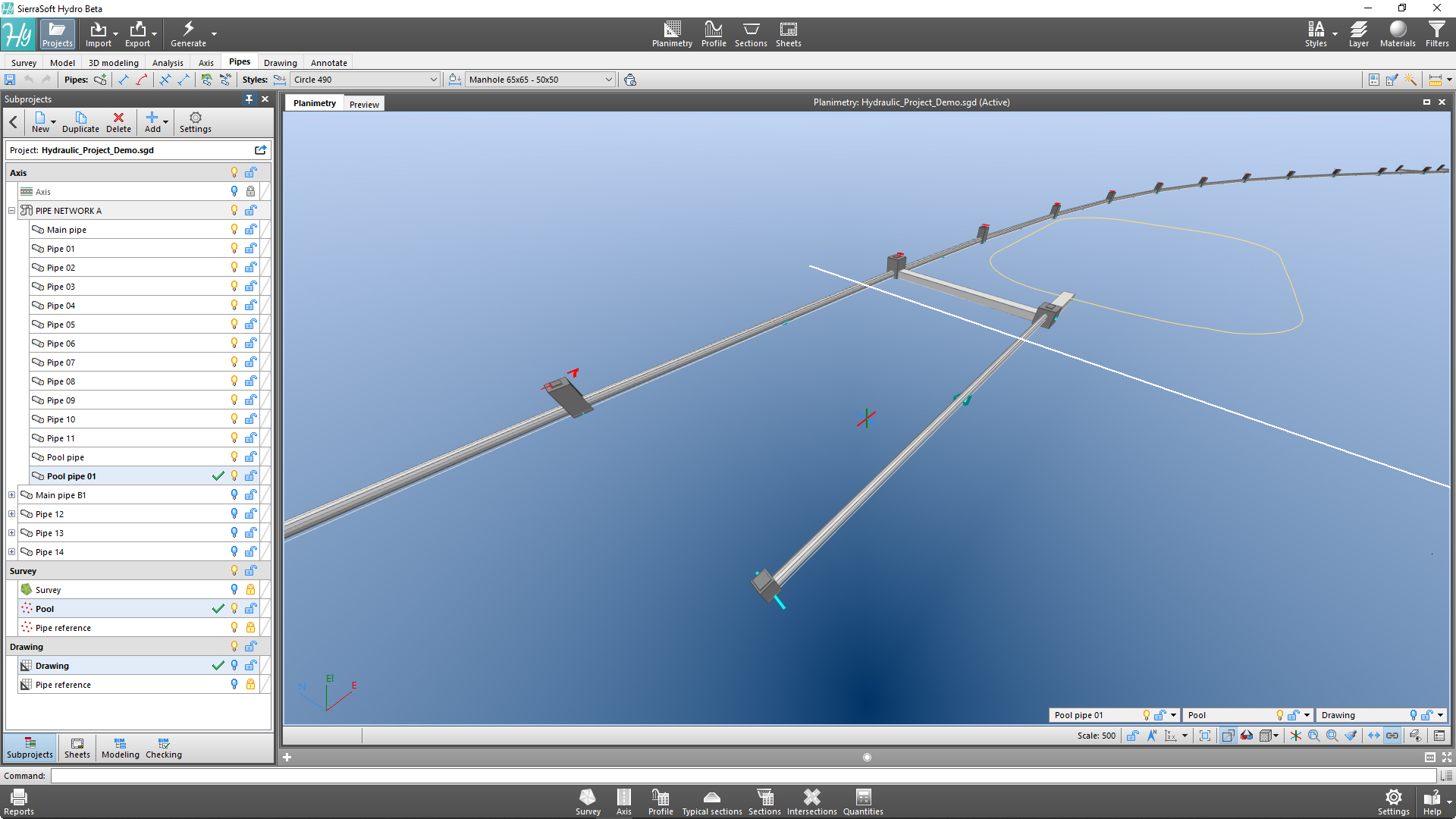This screenshot has width=1456, height=819.
Task: Toggle the lightbulb for Pool pipe
Action: [234, 457]
